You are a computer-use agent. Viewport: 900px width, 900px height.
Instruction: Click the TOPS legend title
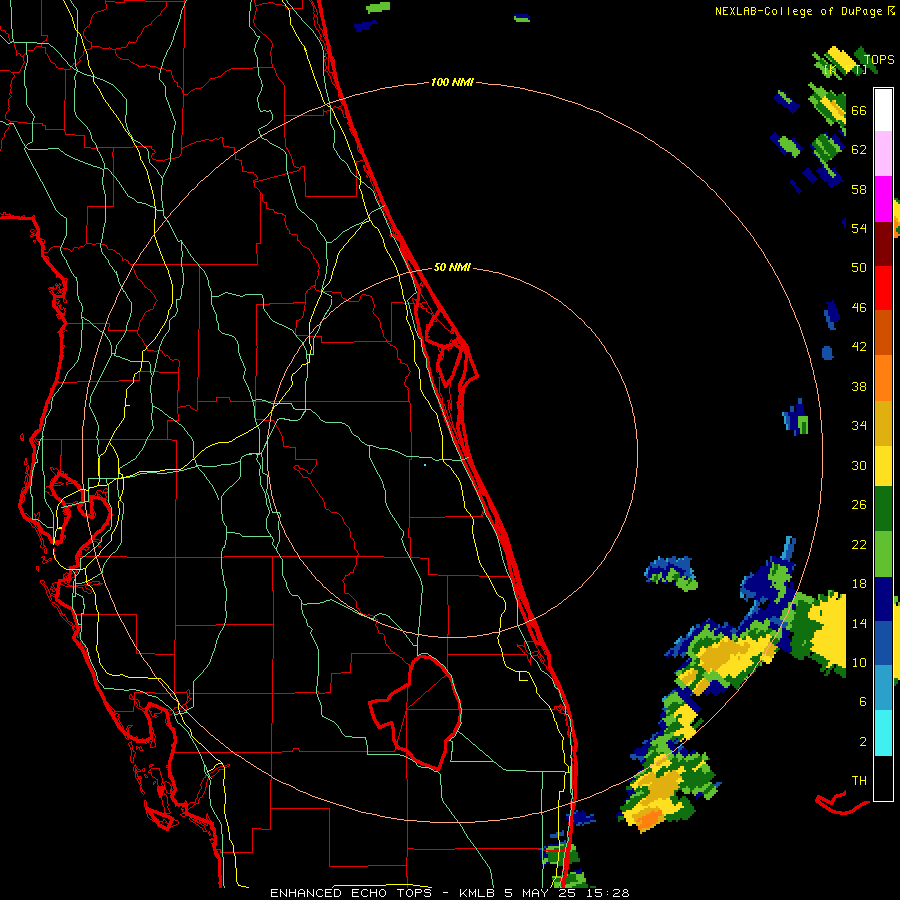click(879, 59)
